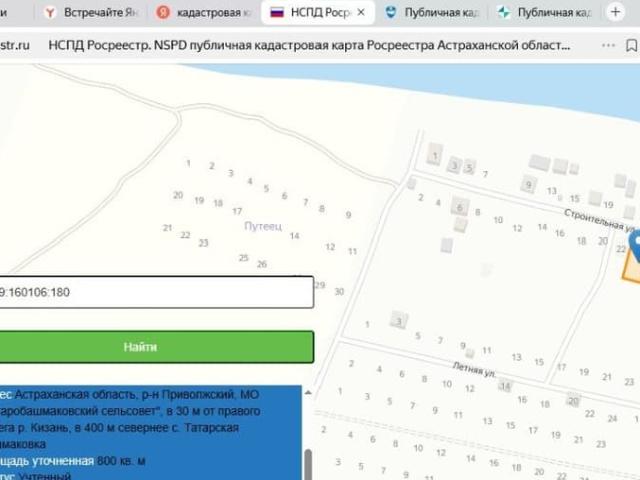Viewport: 640px width, 480px height.
Task: Switch to the Встречайте Яндекс tab
Action: tap(91, 13)
